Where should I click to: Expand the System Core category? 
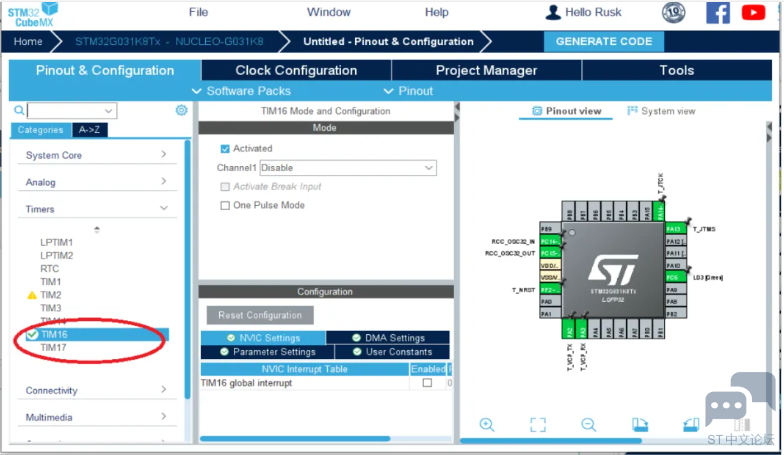point(96,155)
